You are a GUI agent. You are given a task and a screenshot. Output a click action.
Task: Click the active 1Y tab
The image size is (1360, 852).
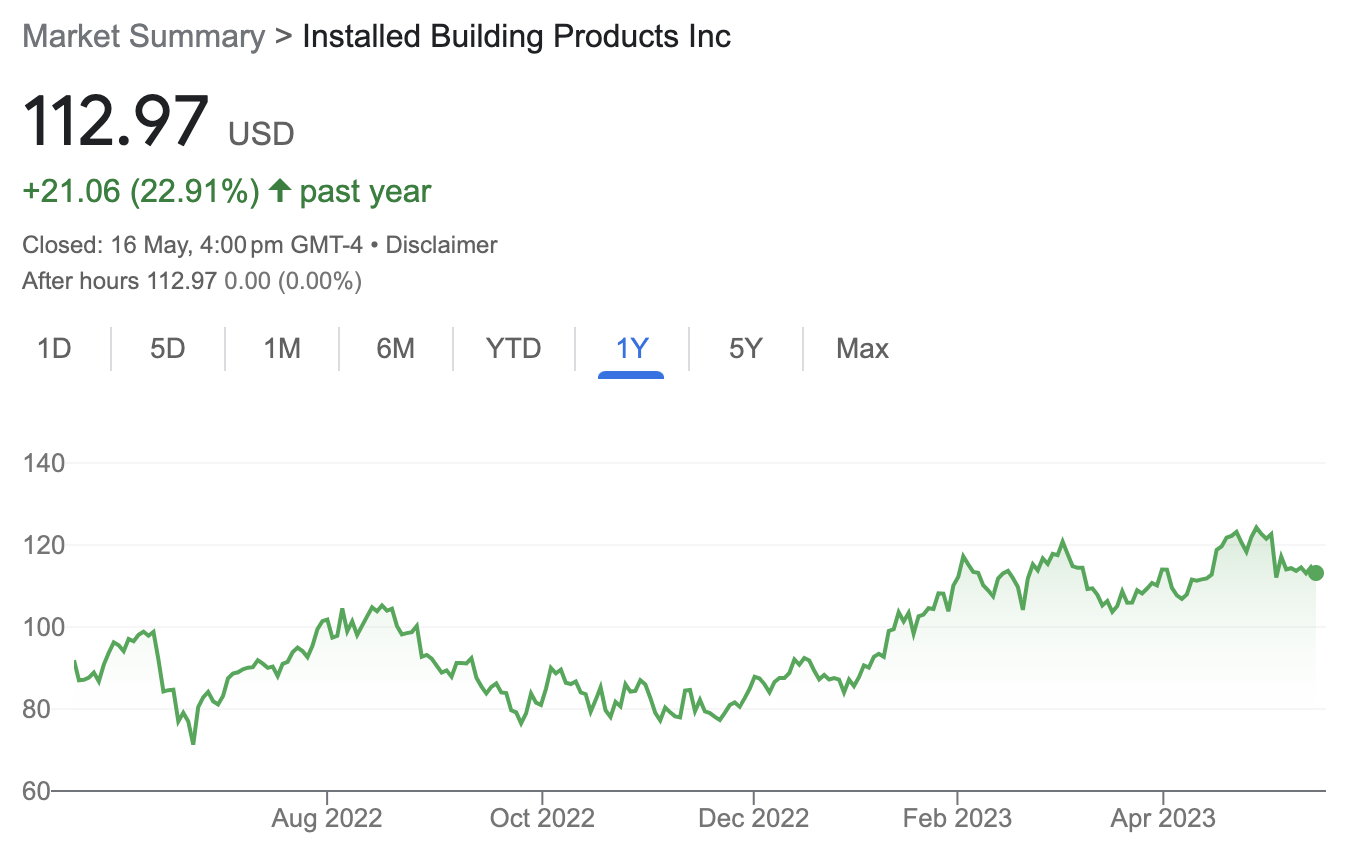[x=632, y=348]
